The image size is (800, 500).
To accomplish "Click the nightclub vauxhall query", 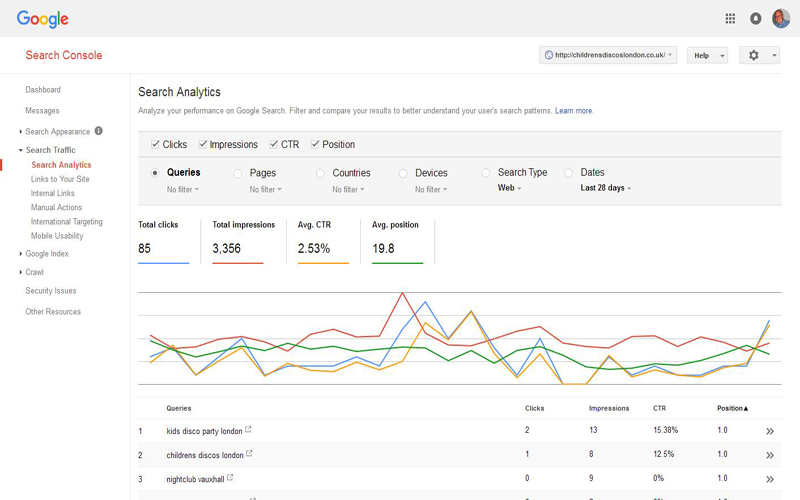I will [x=195, y=479].
